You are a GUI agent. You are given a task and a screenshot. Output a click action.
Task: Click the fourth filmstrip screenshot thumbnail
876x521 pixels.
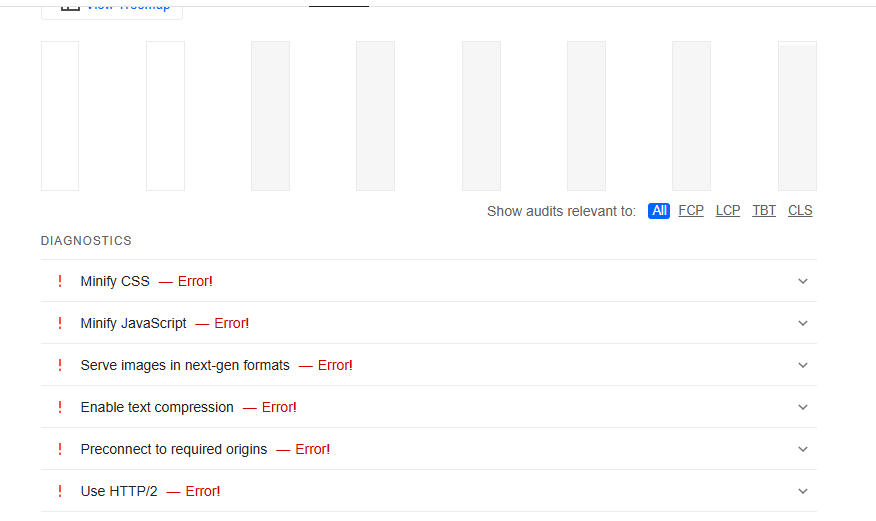375,116
